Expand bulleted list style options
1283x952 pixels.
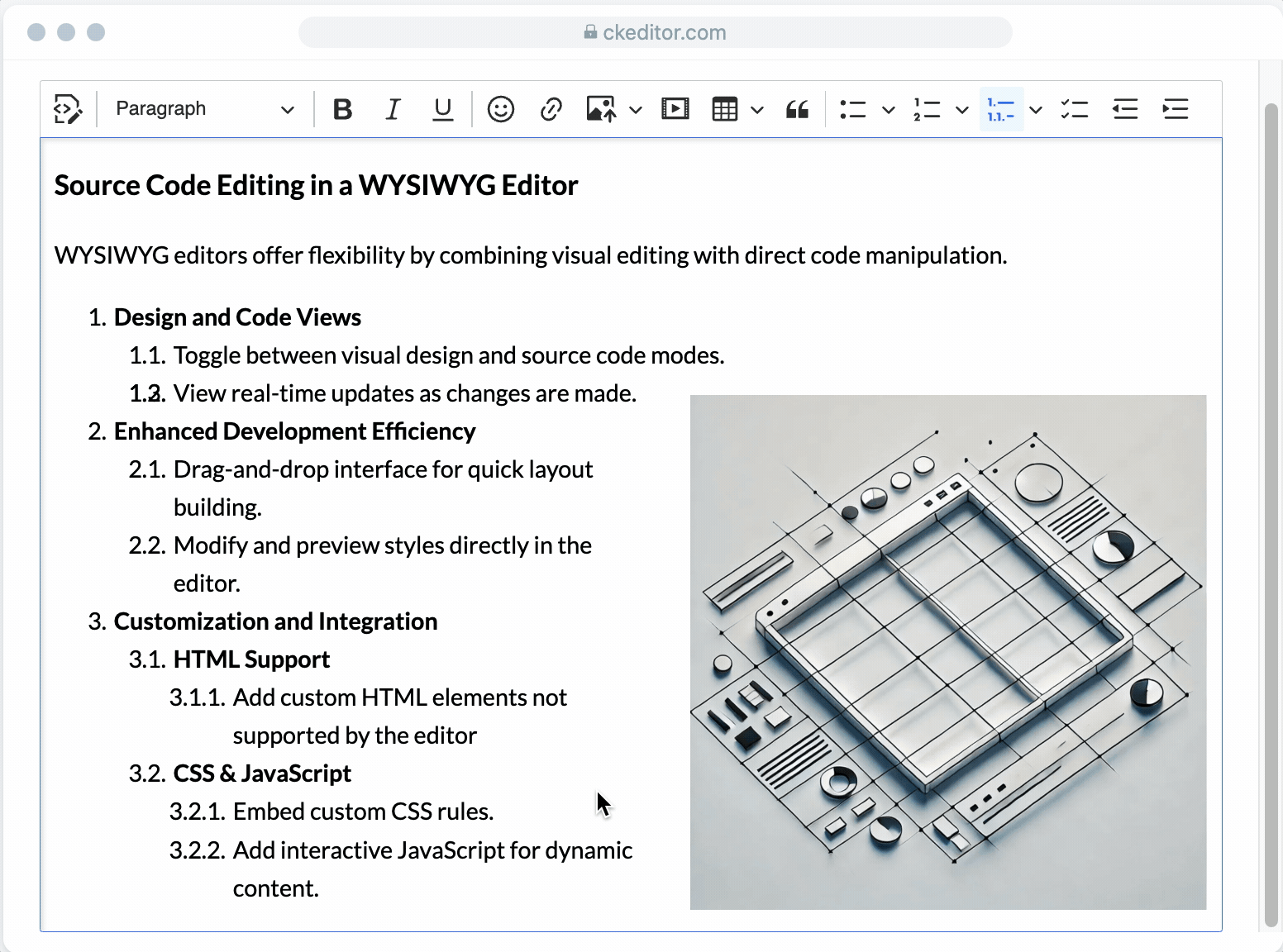(889, 110)
